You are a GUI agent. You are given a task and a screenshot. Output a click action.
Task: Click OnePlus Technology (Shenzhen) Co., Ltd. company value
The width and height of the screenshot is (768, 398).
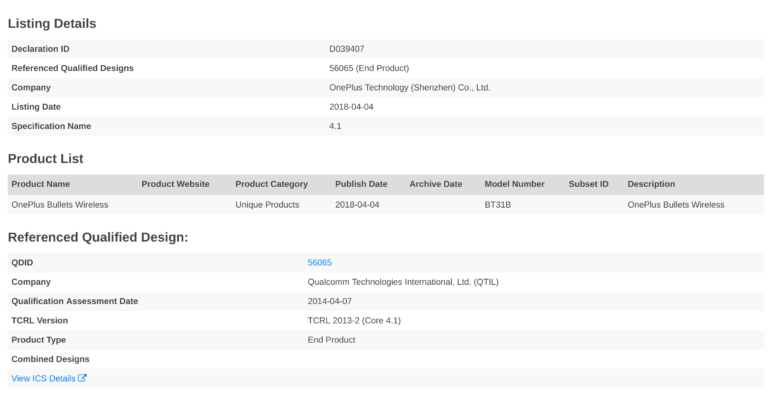tap(409, 88)
